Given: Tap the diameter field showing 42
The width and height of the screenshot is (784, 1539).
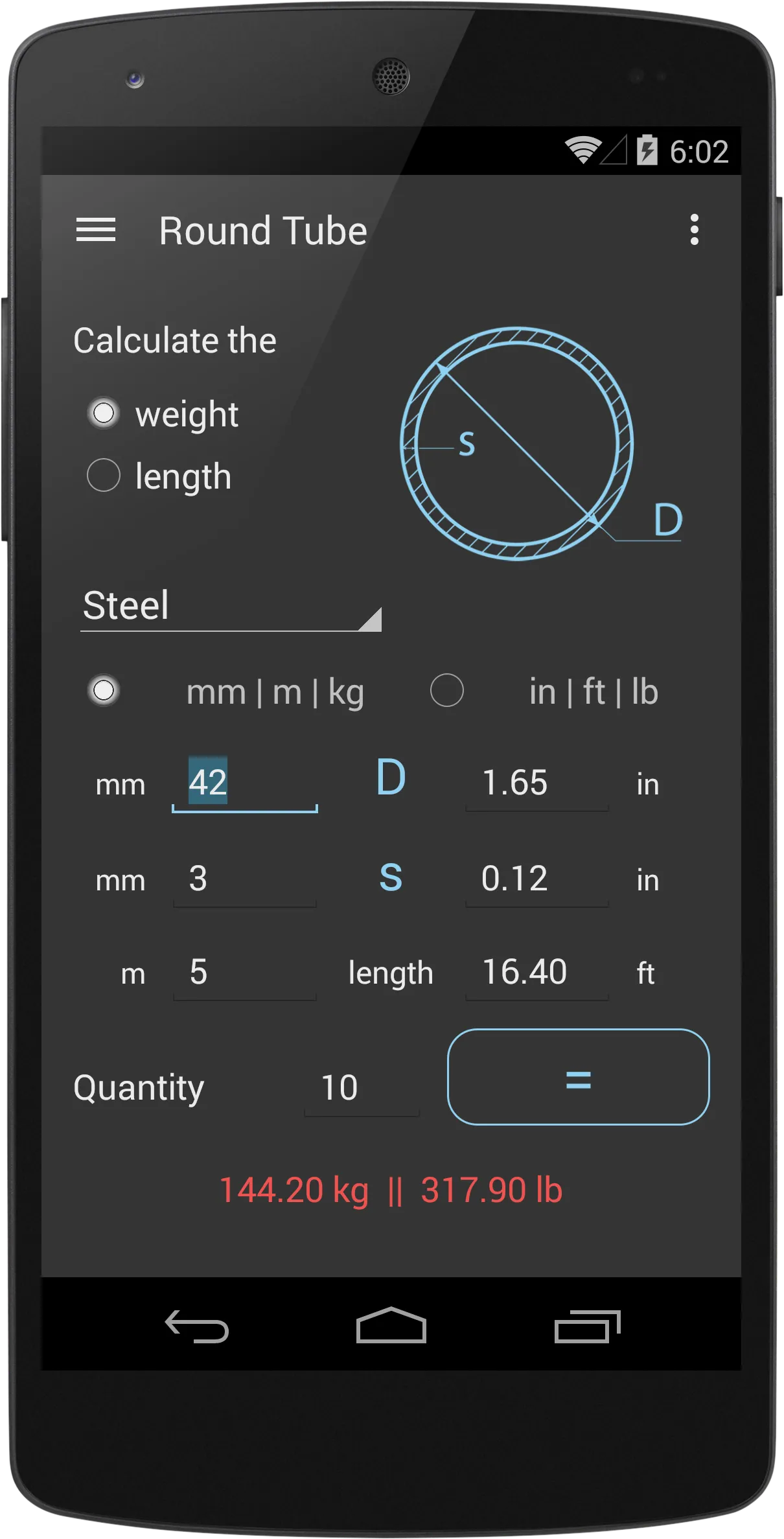Looking at the screenshot, I should (244, 783).
